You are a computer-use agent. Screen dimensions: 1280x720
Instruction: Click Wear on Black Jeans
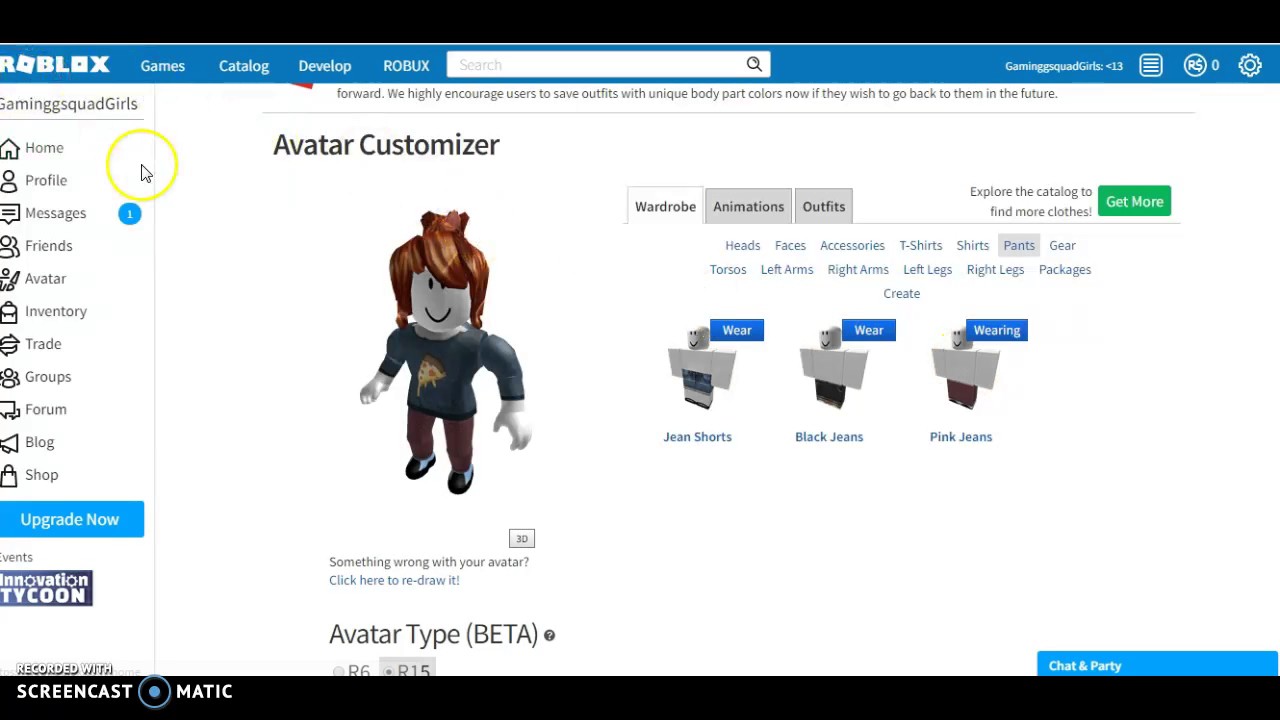pyautogui.click(x=869, y=330)
